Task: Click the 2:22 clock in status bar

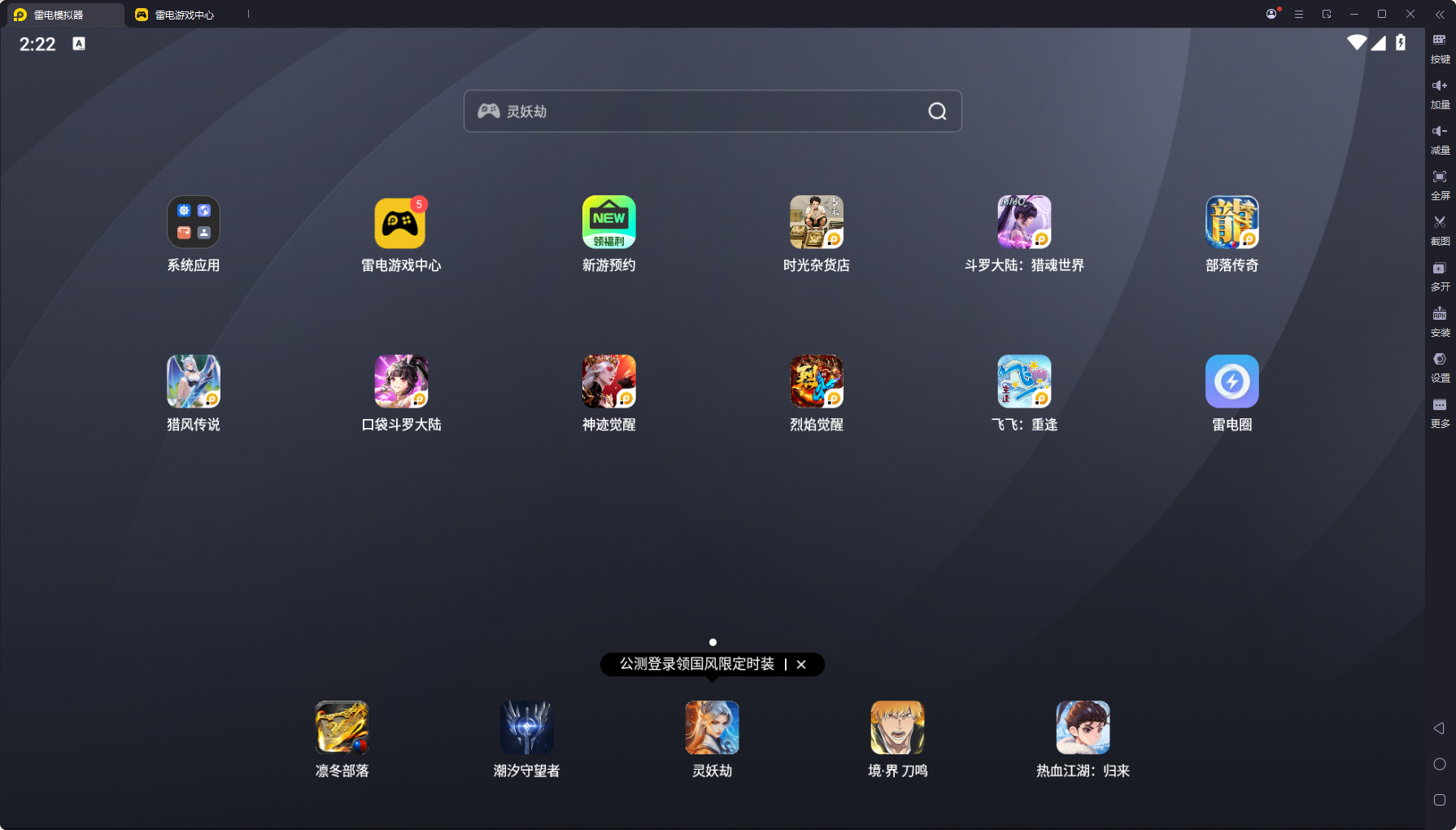Action: pos(37,44)
